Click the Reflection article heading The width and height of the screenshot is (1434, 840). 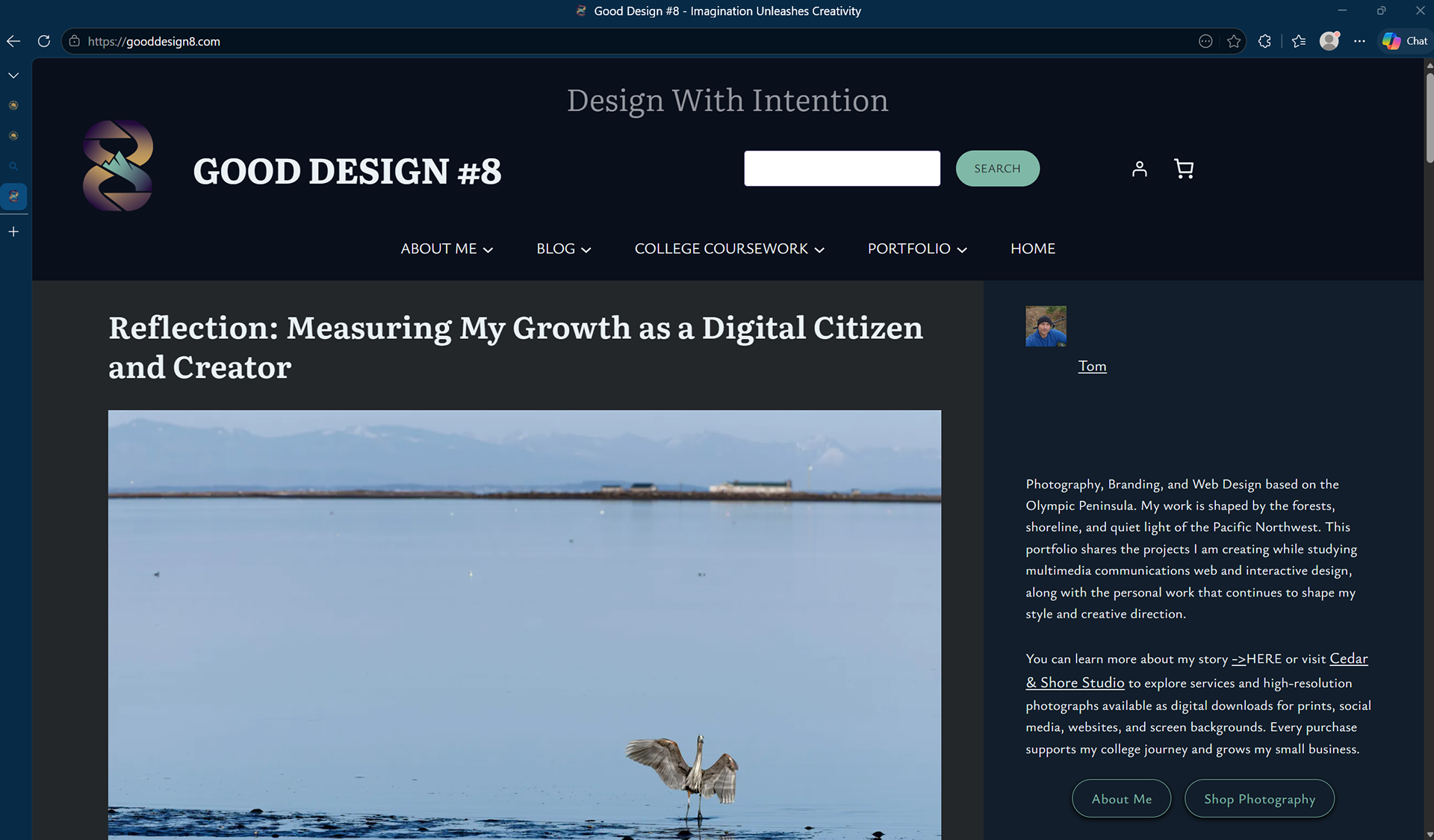tap(515, 347)
